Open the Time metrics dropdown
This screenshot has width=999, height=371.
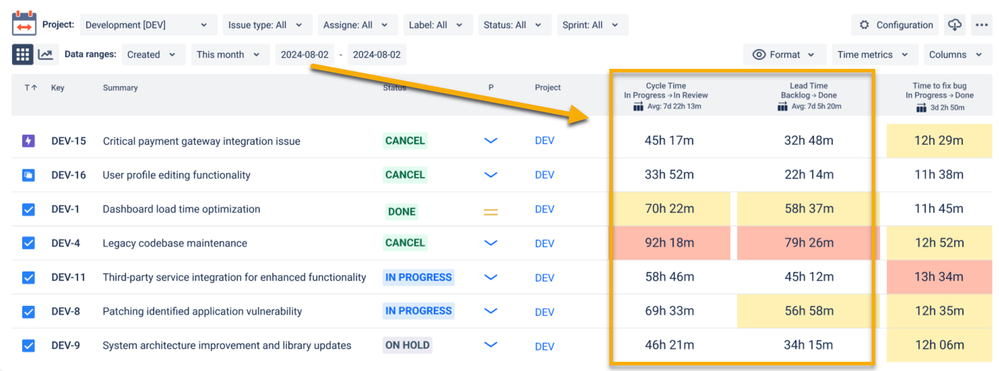875,55
